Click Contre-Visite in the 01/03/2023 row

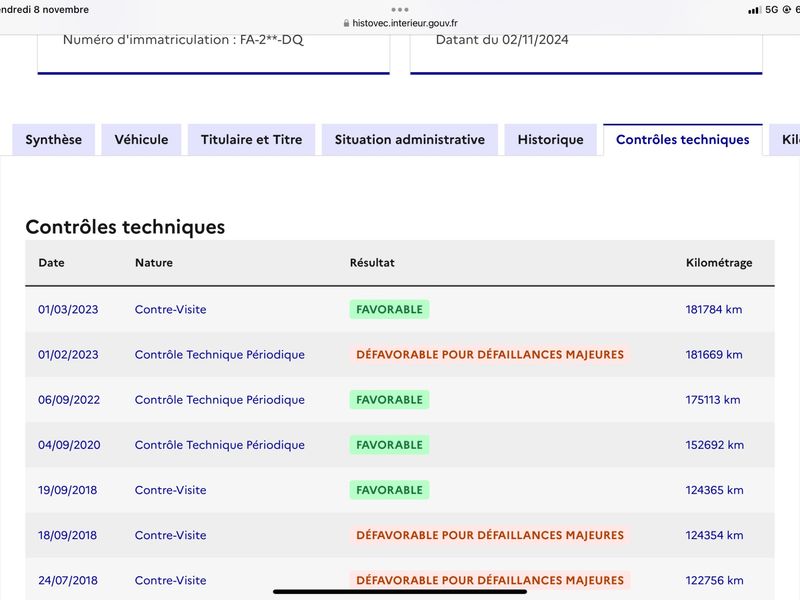tap(170, 309)
